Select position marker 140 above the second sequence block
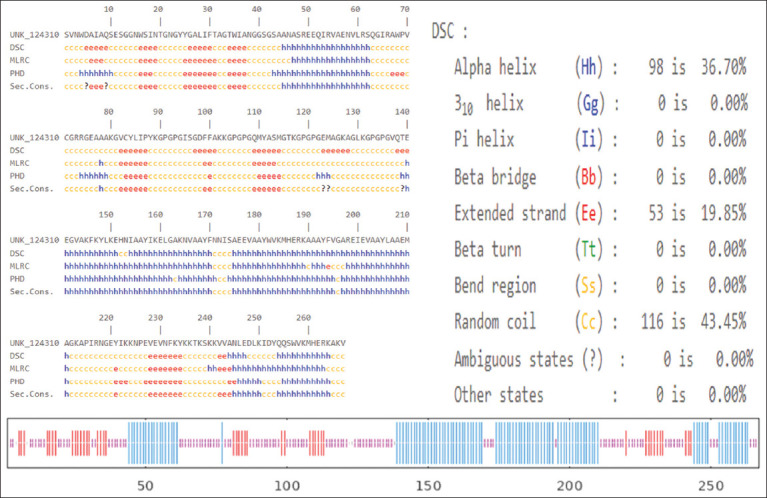The image size is (767, 498). click(x=403, y=111)
